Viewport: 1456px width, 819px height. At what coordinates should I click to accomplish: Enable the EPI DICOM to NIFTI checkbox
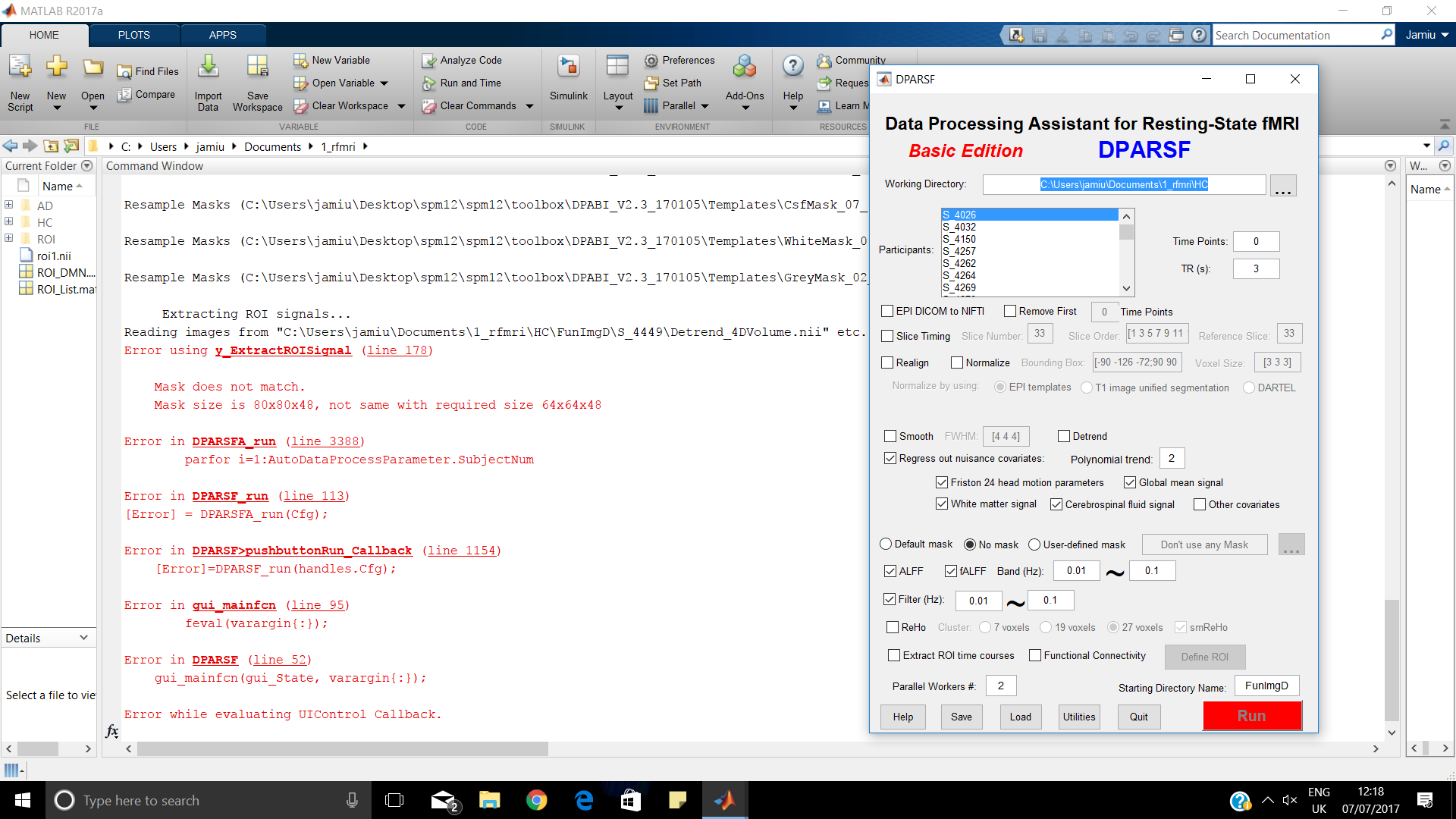887,311
